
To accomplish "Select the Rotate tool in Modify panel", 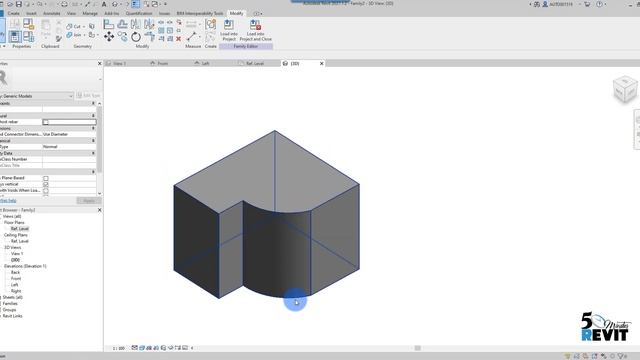I will coord(136,37).
